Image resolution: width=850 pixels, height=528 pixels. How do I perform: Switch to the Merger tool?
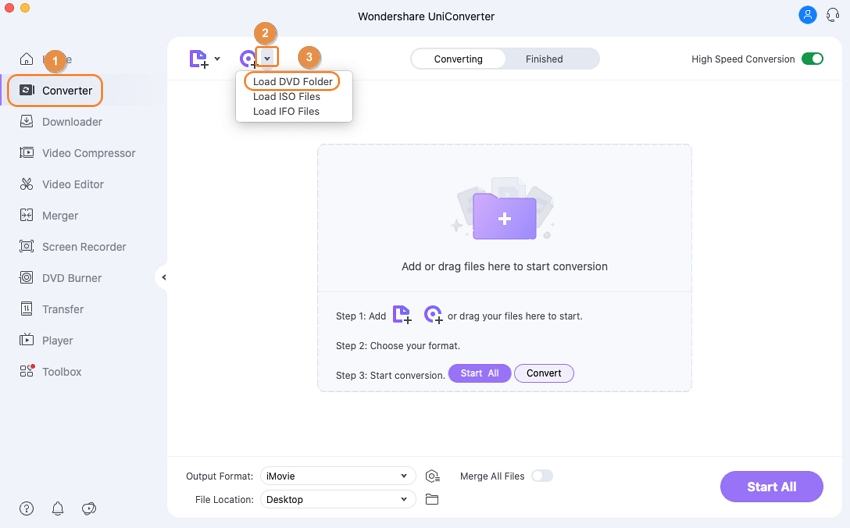(x=60, y=216)
